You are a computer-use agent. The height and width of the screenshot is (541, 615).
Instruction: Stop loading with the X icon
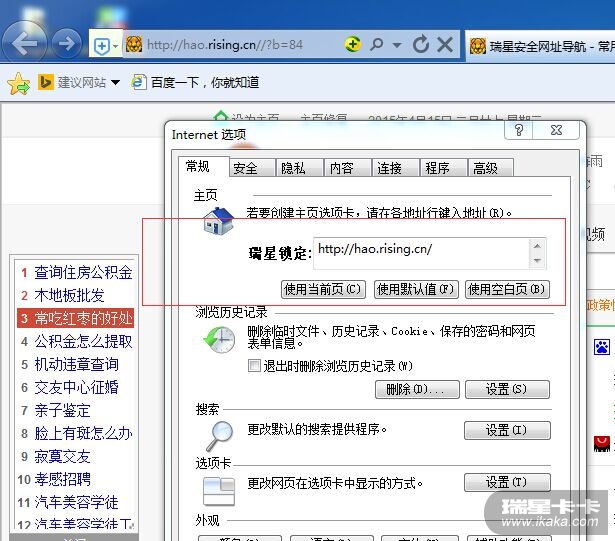445,44
